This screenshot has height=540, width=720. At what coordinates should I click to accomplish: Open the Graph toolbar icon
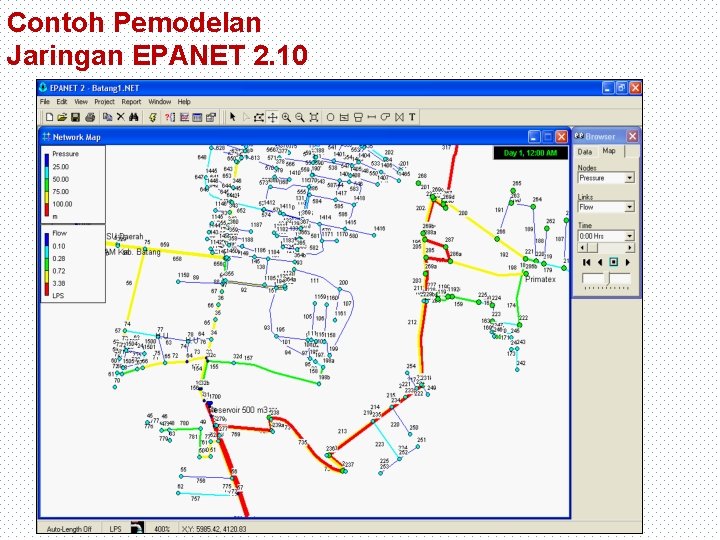[184, 117]
